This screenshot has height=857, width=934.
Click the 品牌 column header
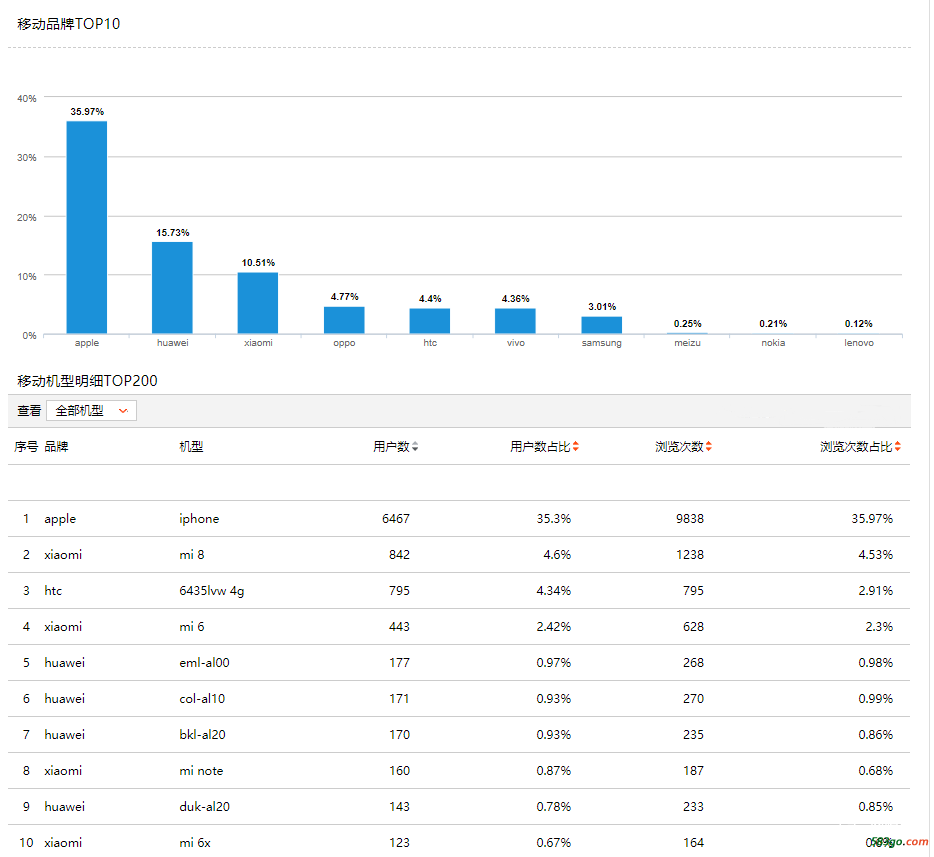coord(56,446)
